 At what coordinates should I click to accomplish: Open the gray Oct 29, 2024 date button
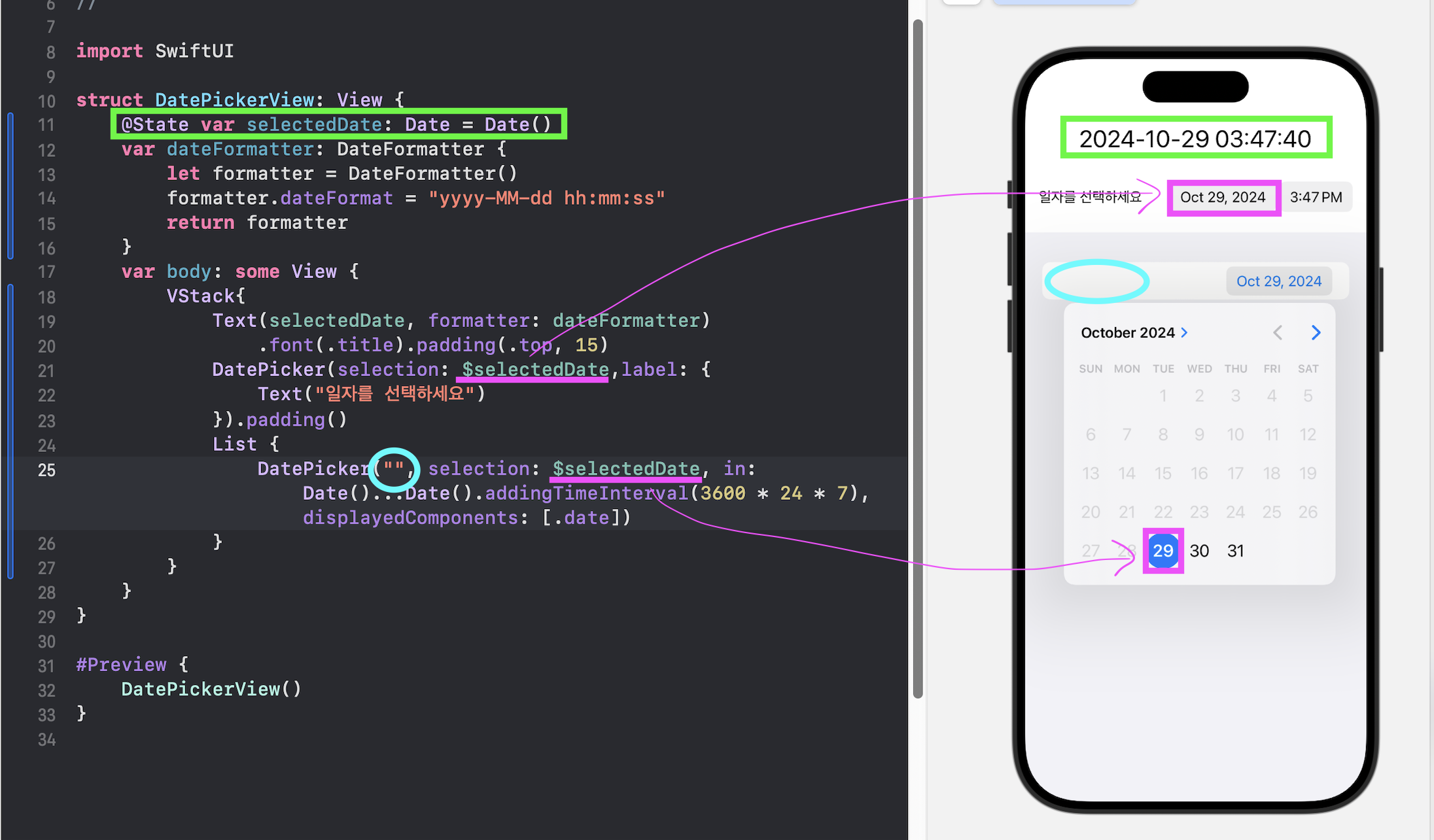point(1222,198)
